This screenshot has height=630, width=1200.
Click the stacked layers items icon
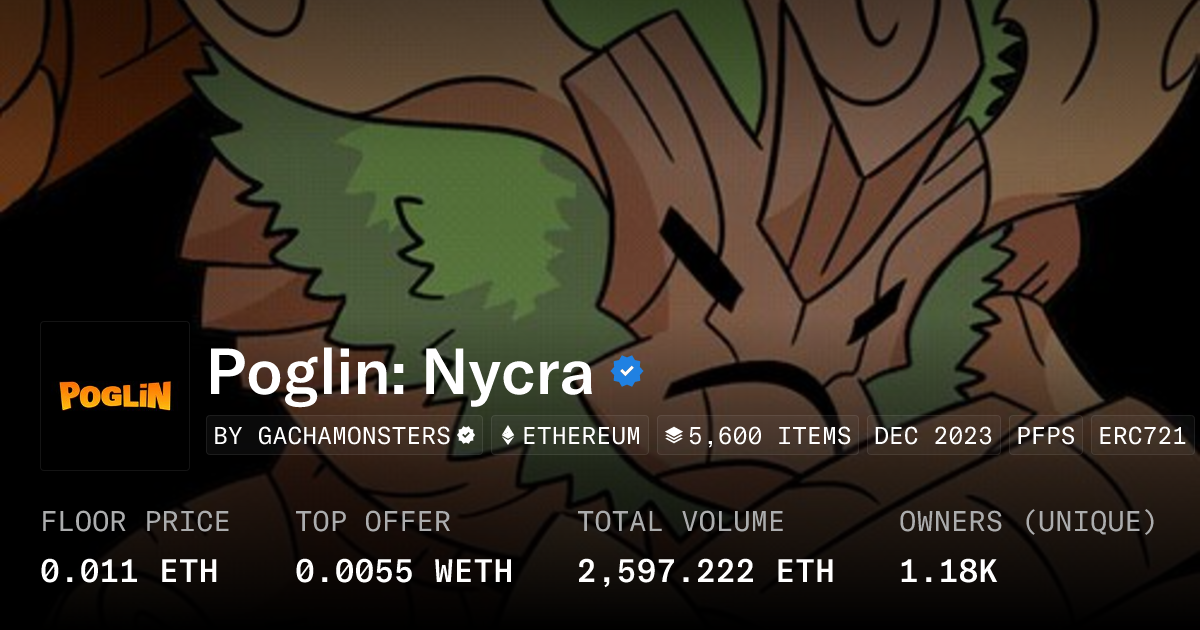point(674,436)
